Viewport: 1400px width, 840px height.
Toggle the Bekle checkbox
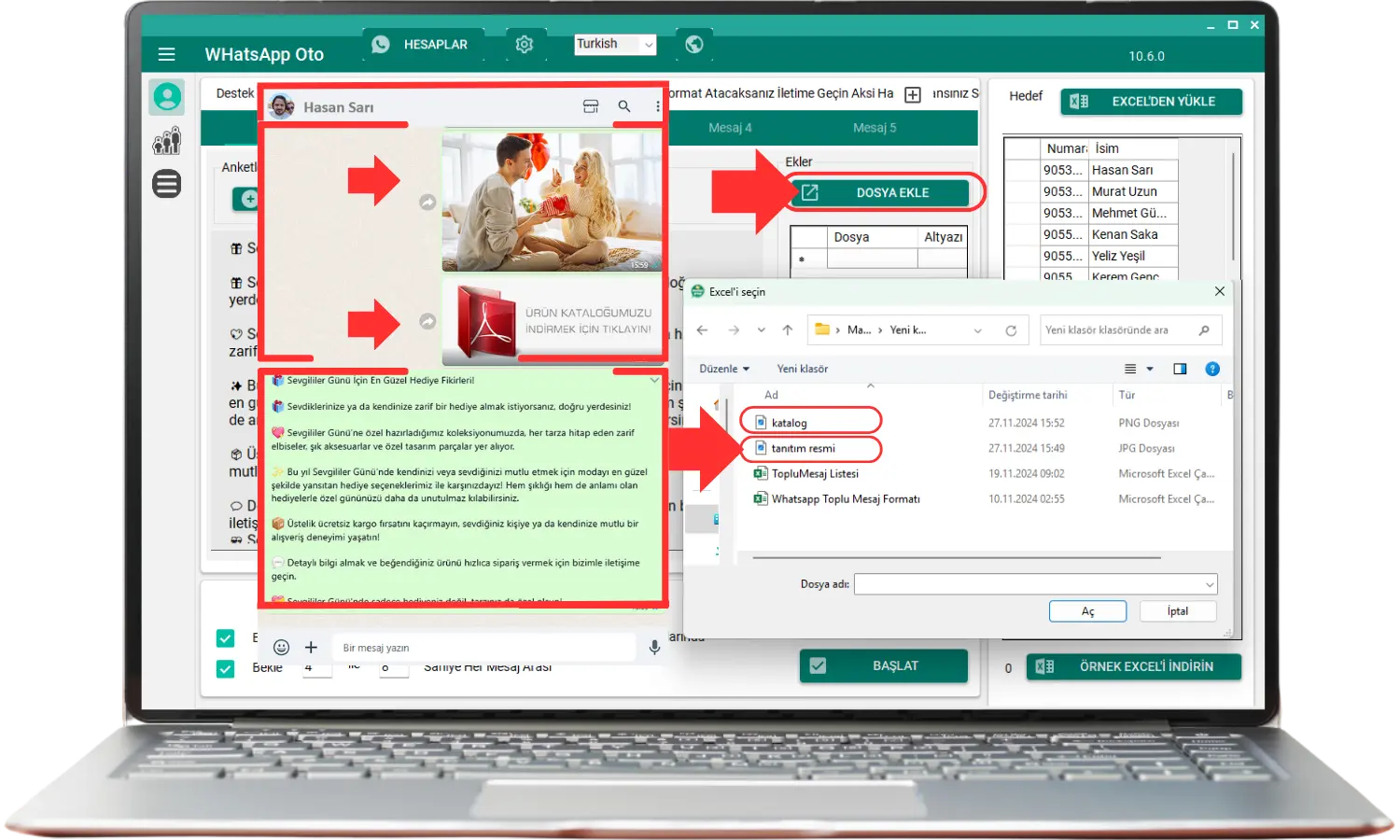[x=225, y=668]
